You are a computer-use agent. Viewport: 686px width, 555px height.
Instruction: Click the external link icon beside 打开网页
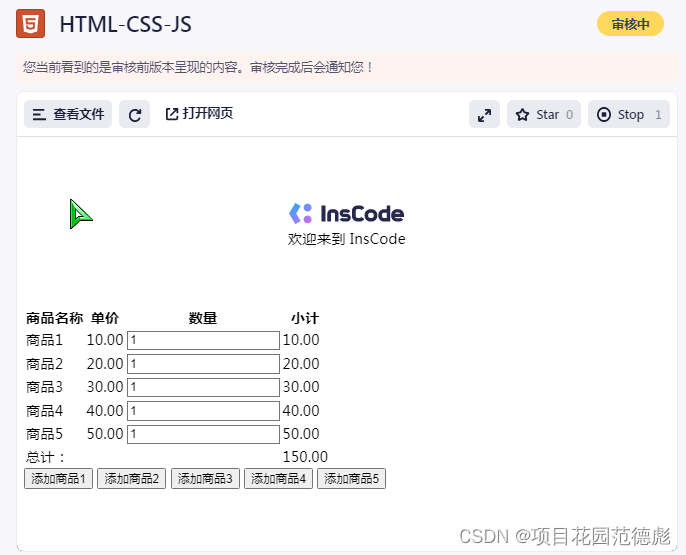point(172,114)
